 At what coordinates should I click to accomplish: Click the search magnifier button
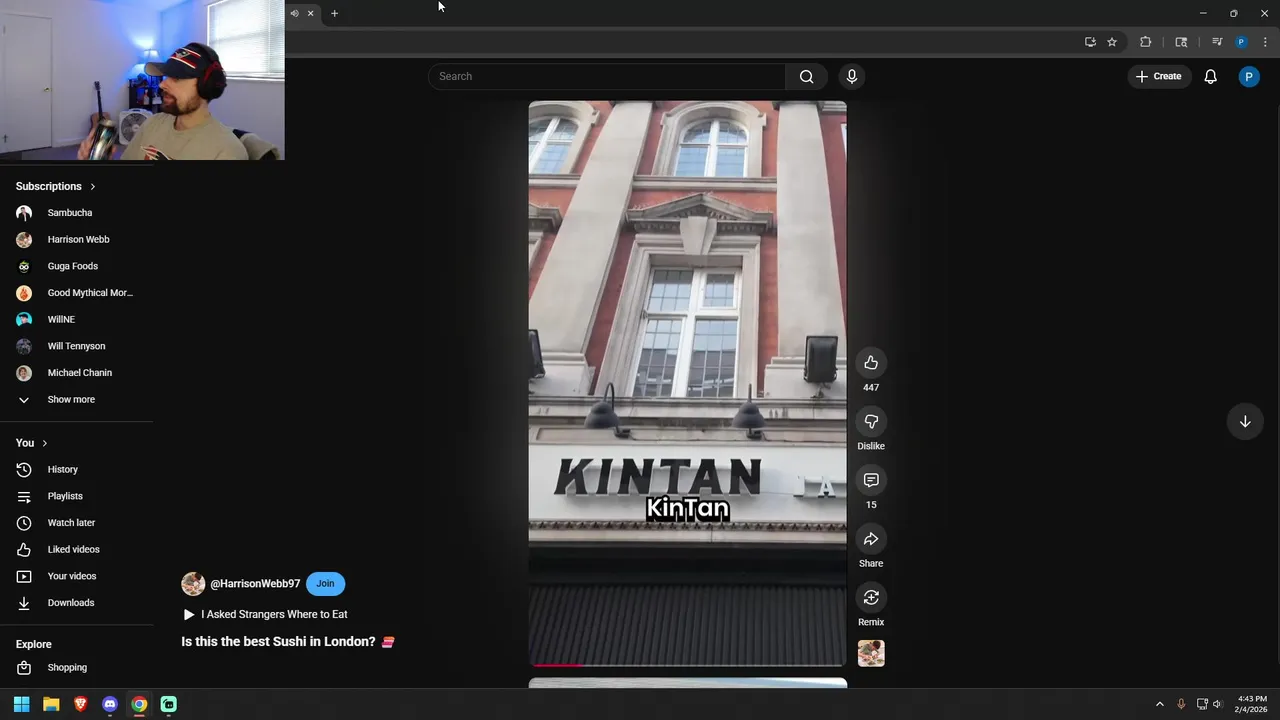pos(807,76)
